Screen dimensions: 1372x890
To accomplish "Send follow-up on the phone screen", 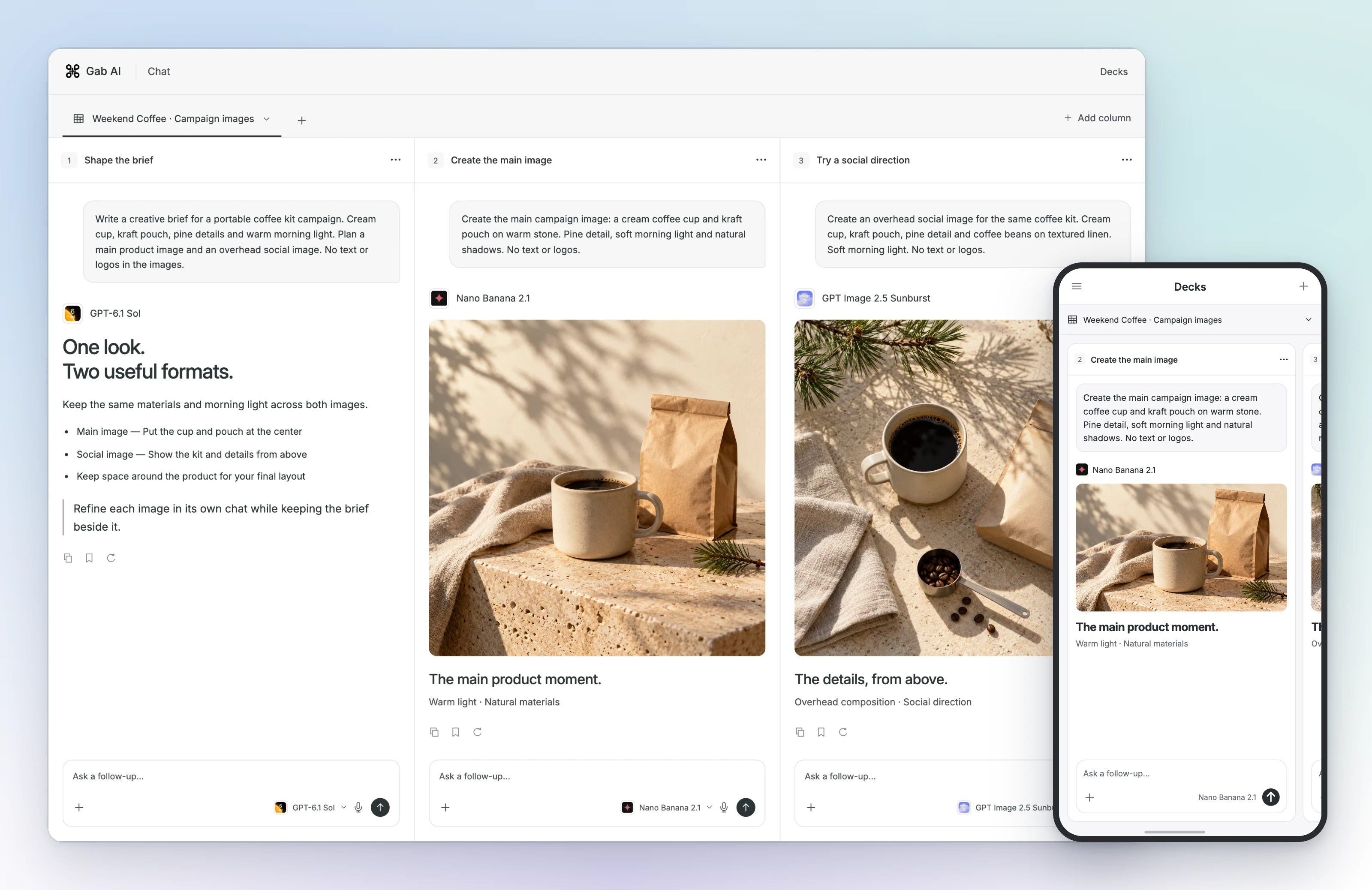I will pyautogui.click(x=1270, y=797).
